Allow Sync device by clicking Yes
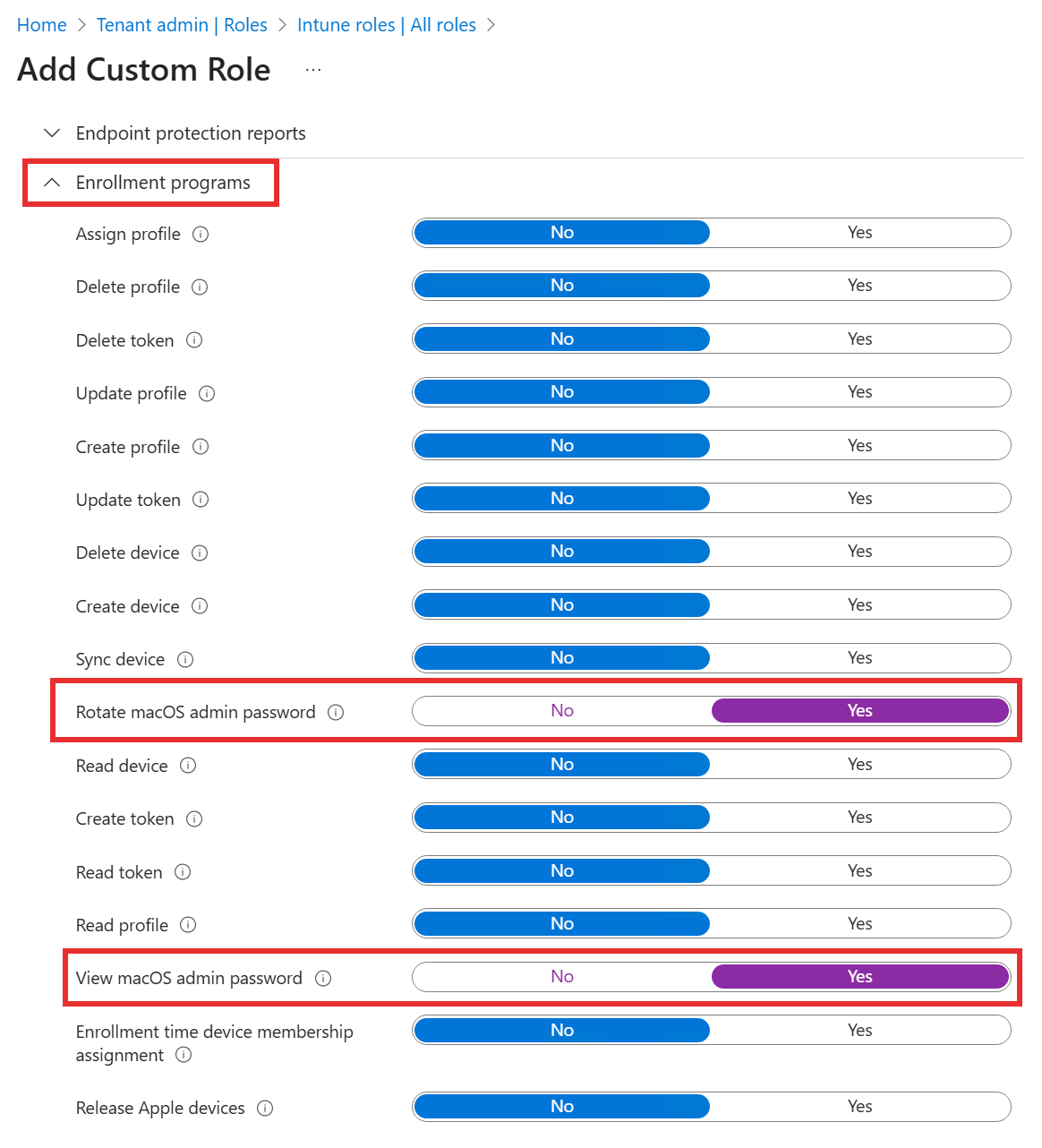 click(x=859, y=657)
